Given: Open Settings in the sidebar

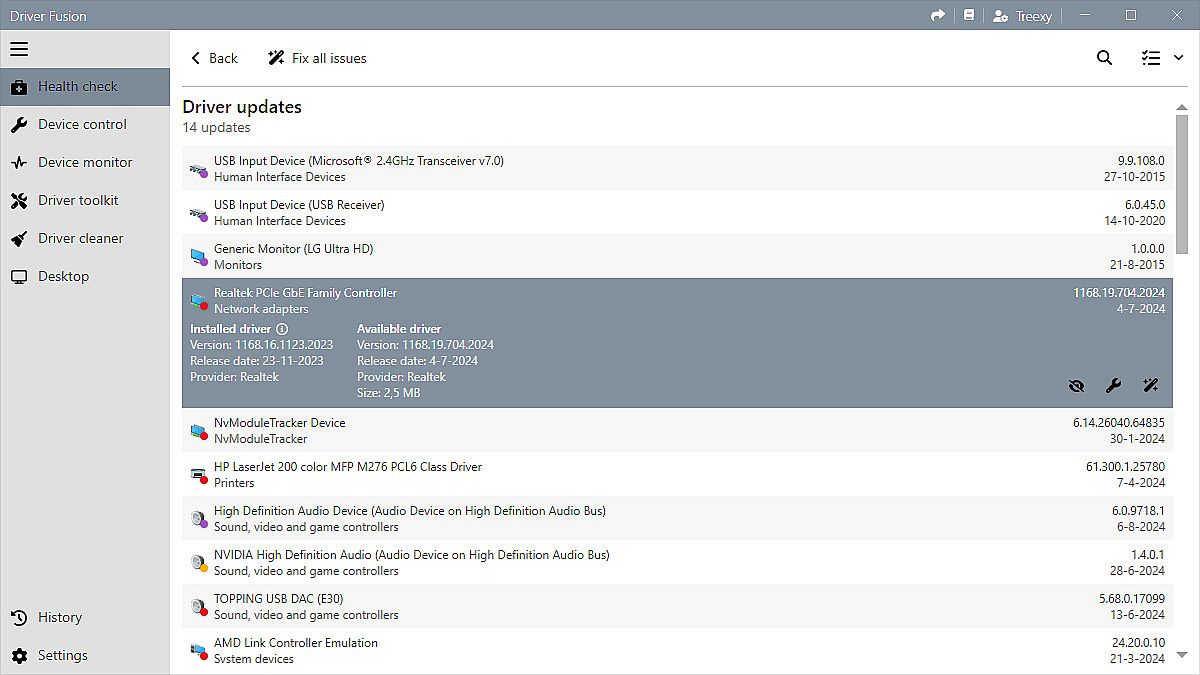Looking at the screenshot, I should coord(85,656).
